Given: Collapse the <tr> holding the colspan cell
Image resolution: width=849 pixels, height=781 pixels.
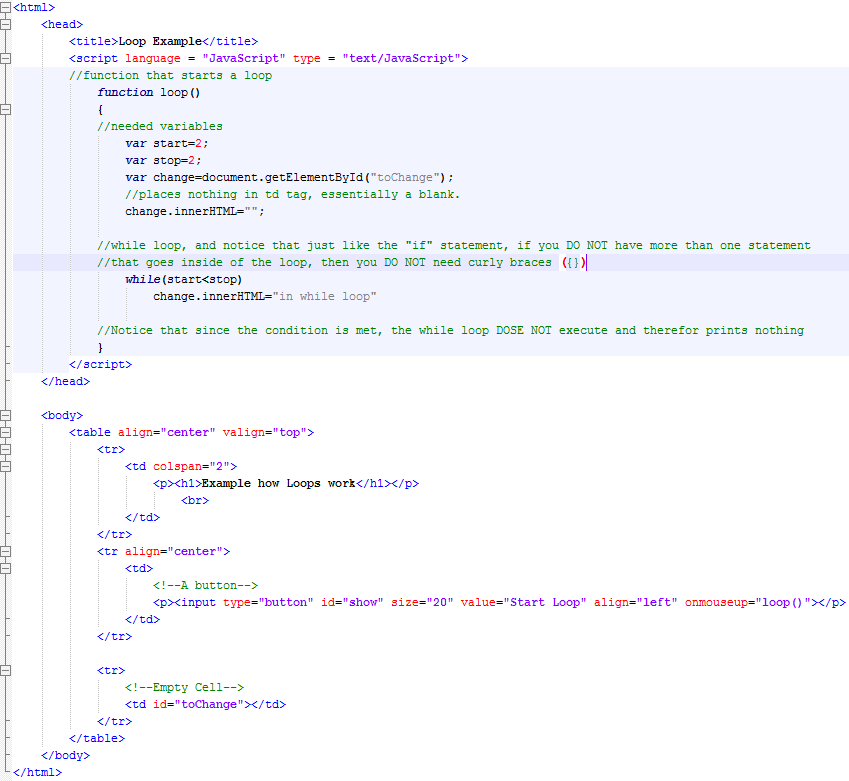Looking at the screenshot, I should click(5, 450).
